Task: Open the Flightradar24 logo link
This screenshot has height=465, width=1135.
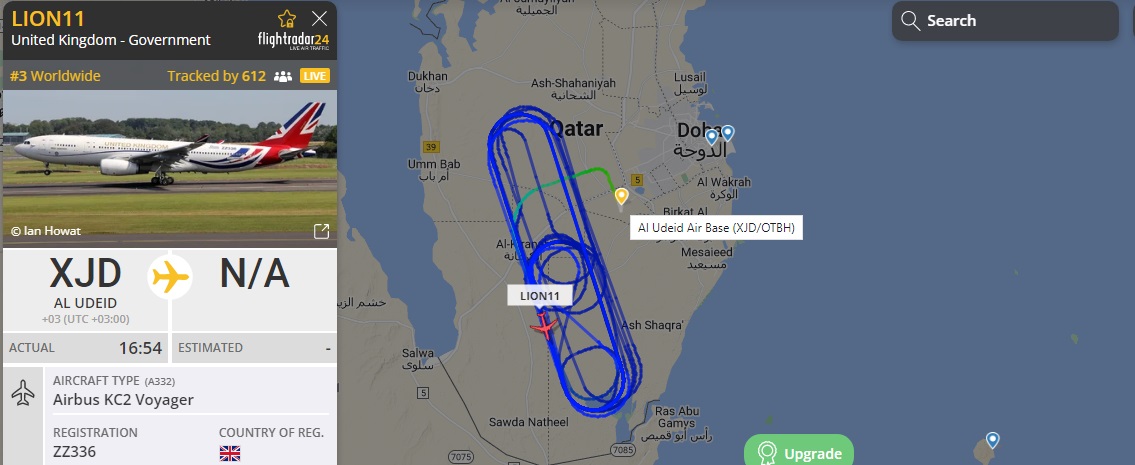Action: pyautogui.click(x=293, y=40)
